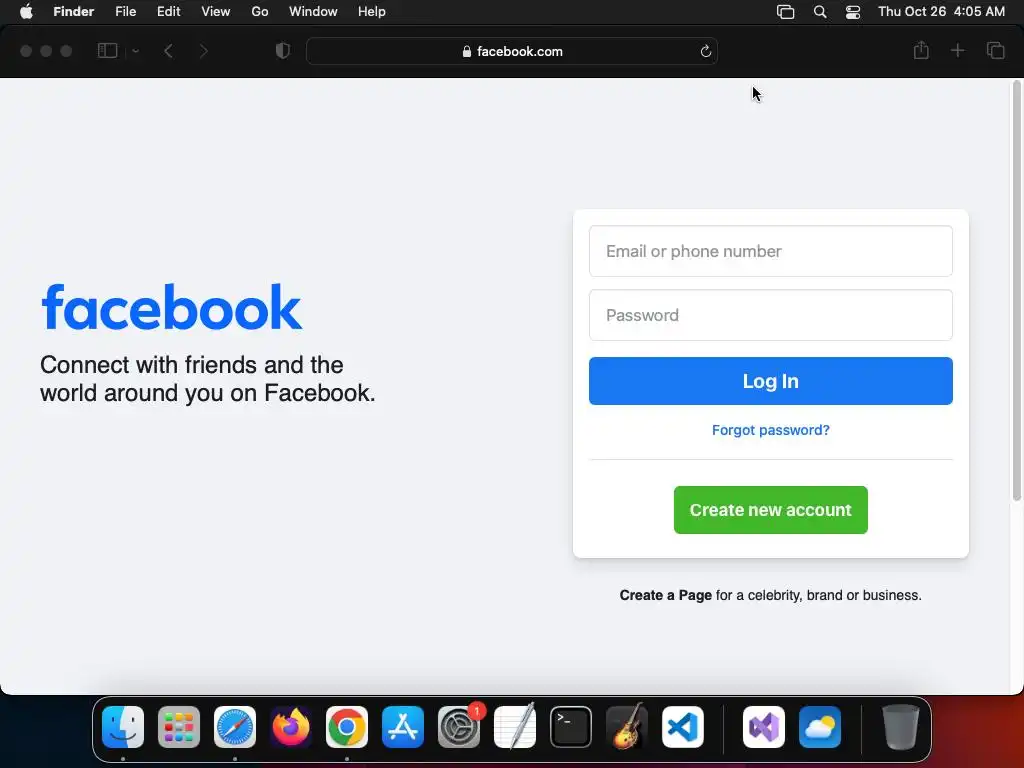
Task: Open the Window menu
Action: (x=313, y=12)
